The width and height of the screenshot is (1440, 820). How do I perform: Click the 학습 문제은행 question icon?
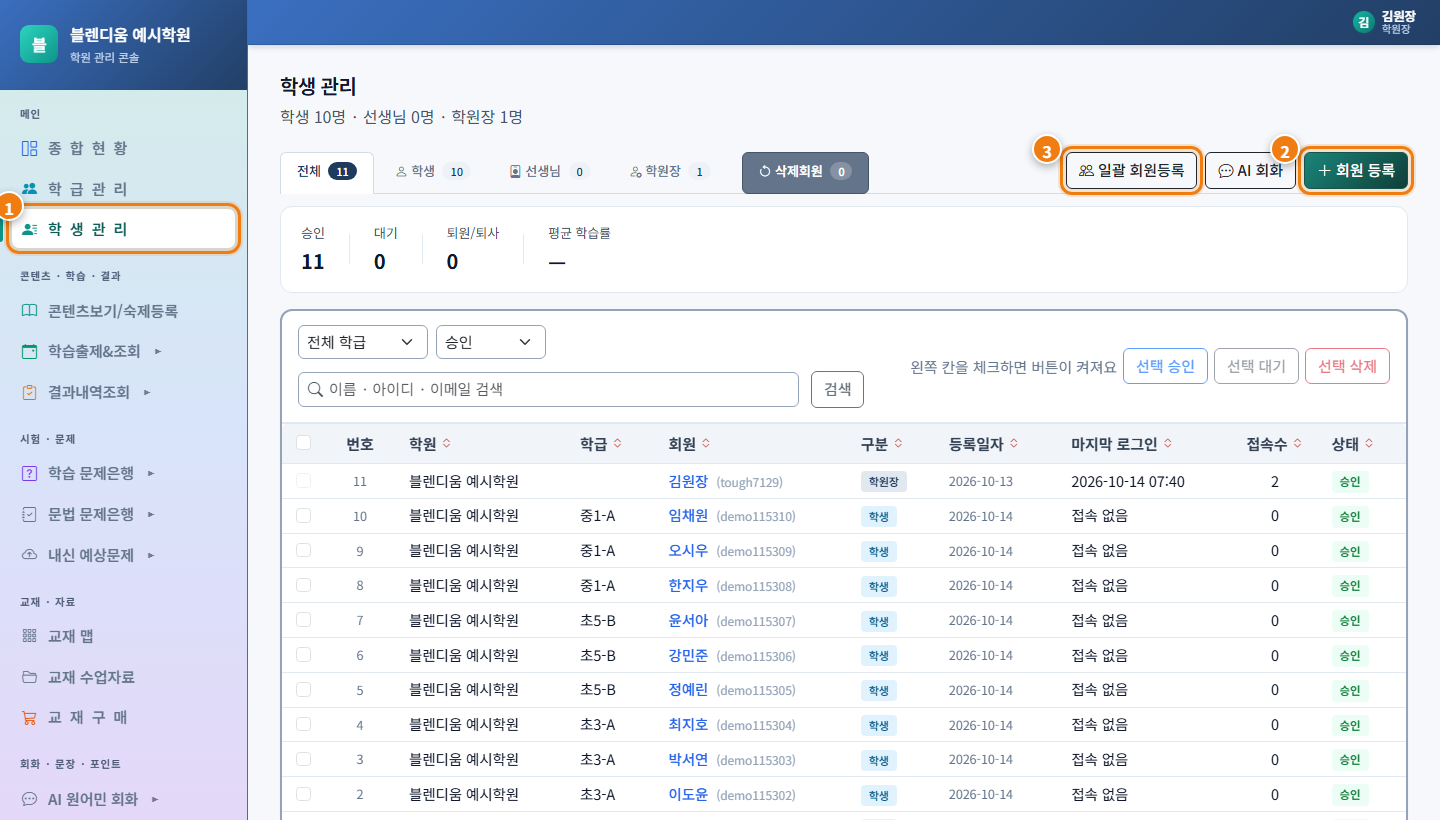tap(30, 473)
